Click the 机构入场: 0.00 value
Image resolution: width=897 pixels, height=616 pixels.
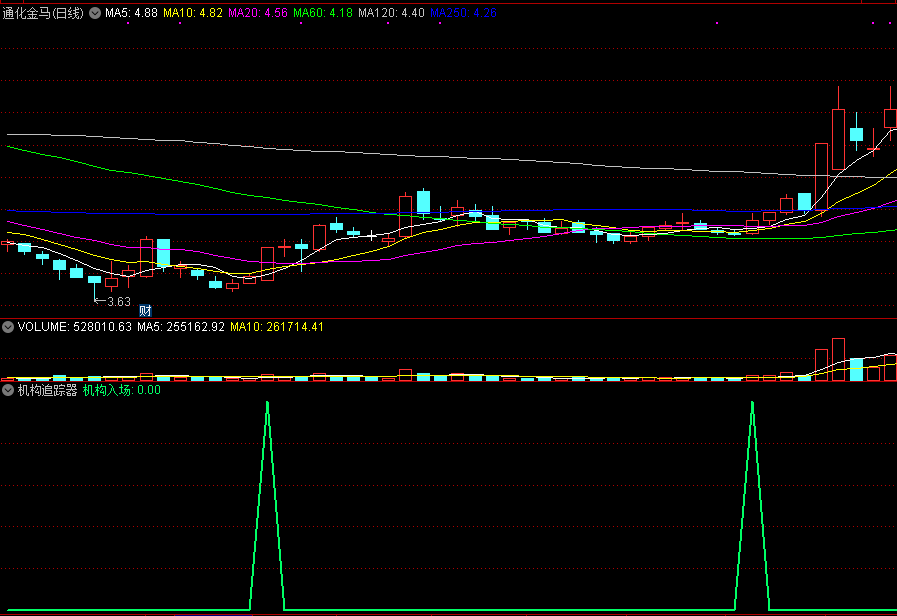click(122, 391)
